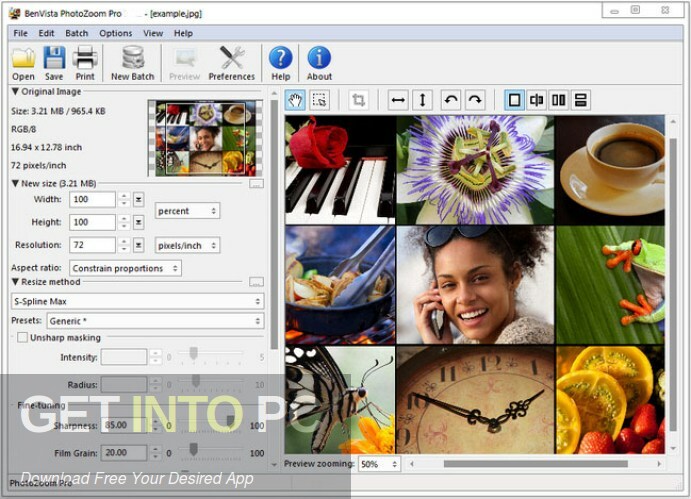
Task: Click the Film Grain value field
Action: (124, 453)
